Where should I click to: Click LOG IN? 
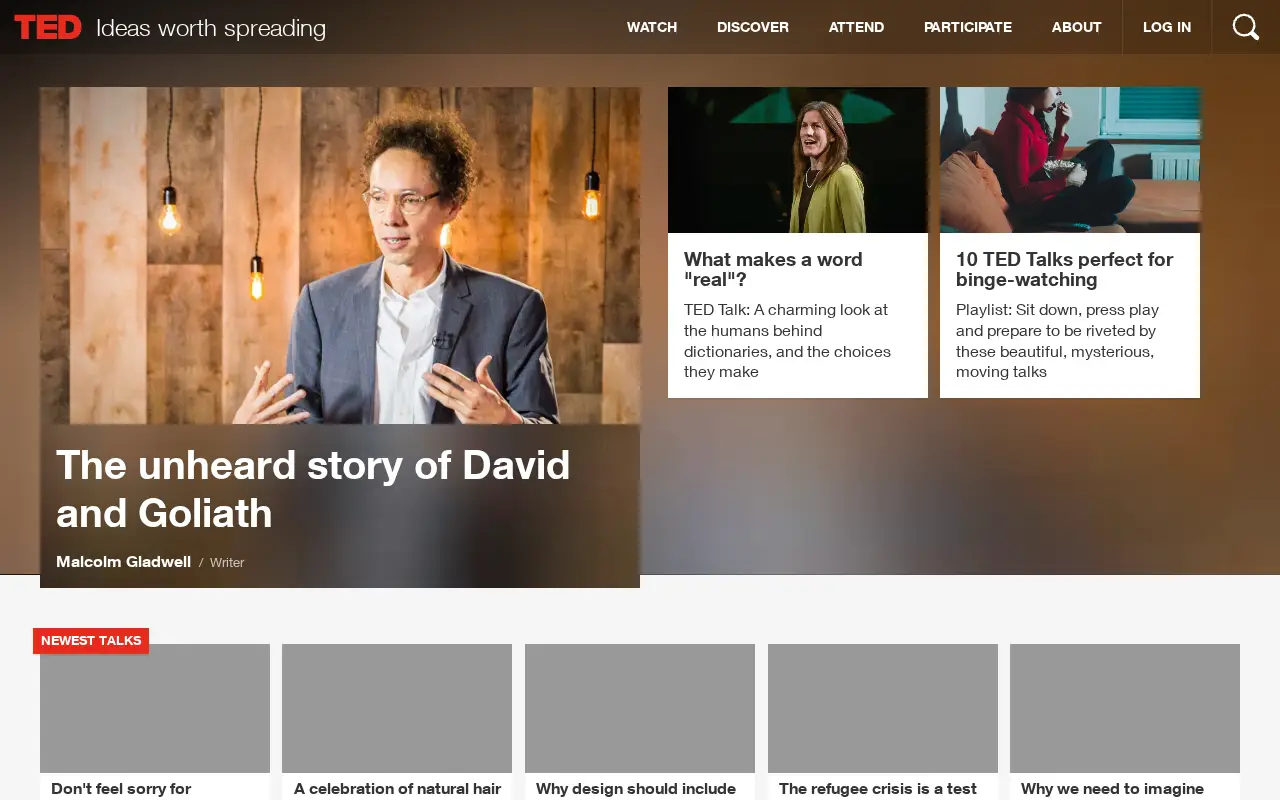(1167, 27)
